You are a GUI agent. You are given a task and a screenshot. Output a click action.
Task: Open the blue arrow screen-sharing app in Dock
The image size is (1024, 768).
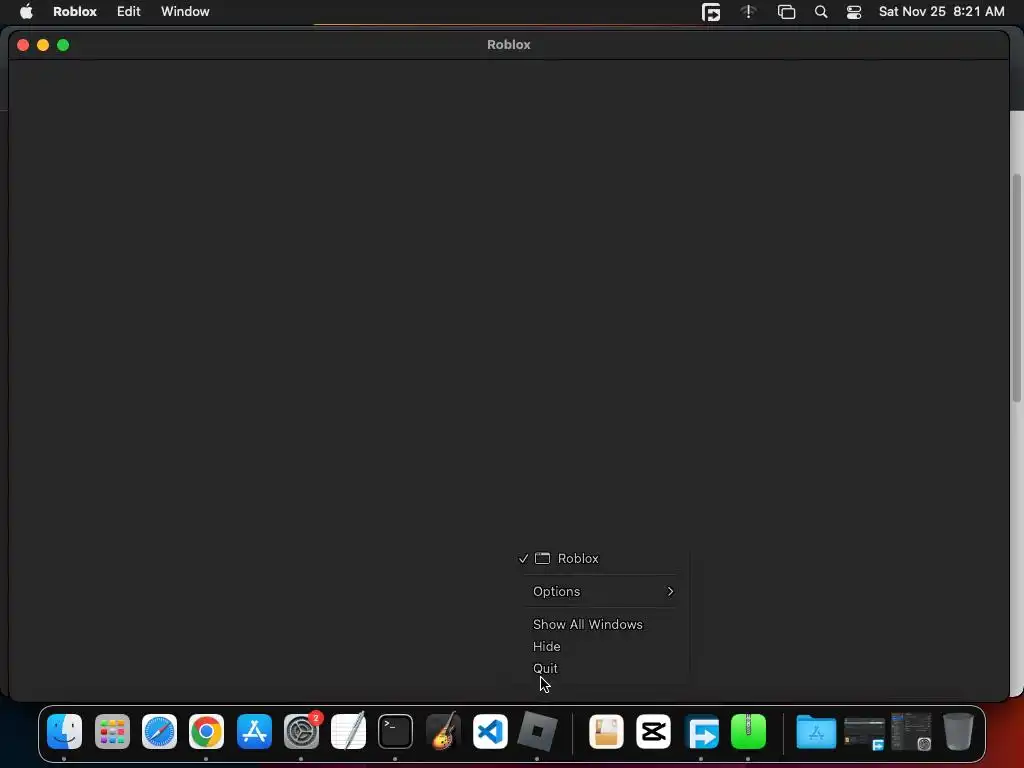(x=701, y=731)
